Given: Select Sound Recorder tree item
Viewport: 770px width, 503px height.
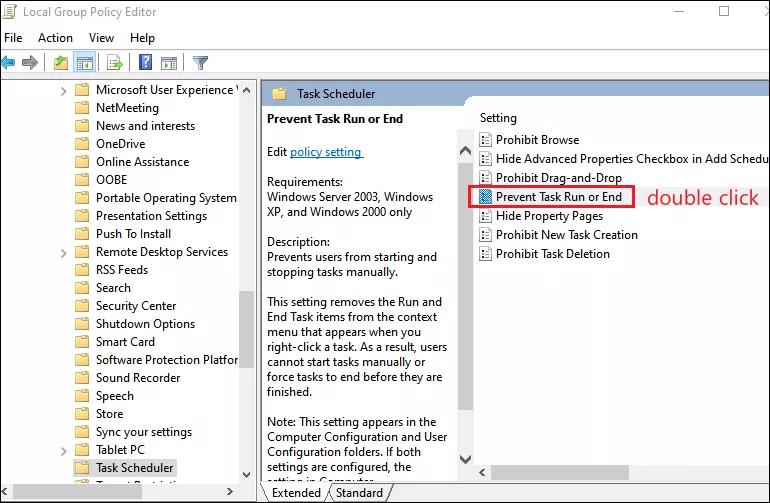Looking at the screenshot, I should pyautogui.click(x=138, y=378).
